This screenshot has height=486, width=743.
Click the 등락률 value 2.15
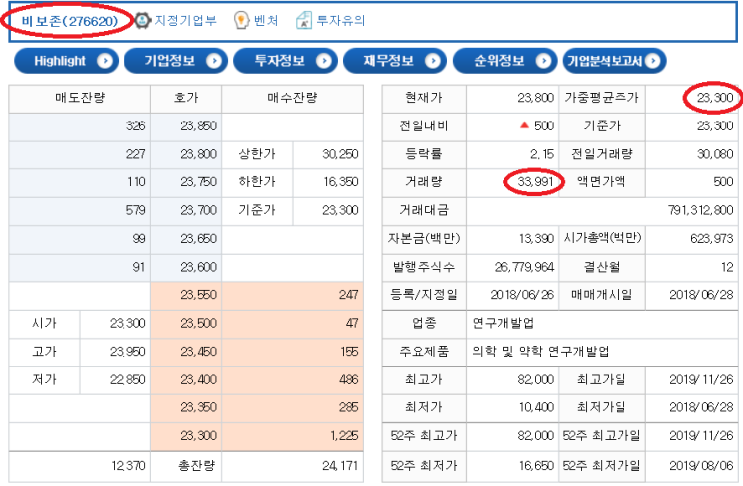(x=542, y=154)
